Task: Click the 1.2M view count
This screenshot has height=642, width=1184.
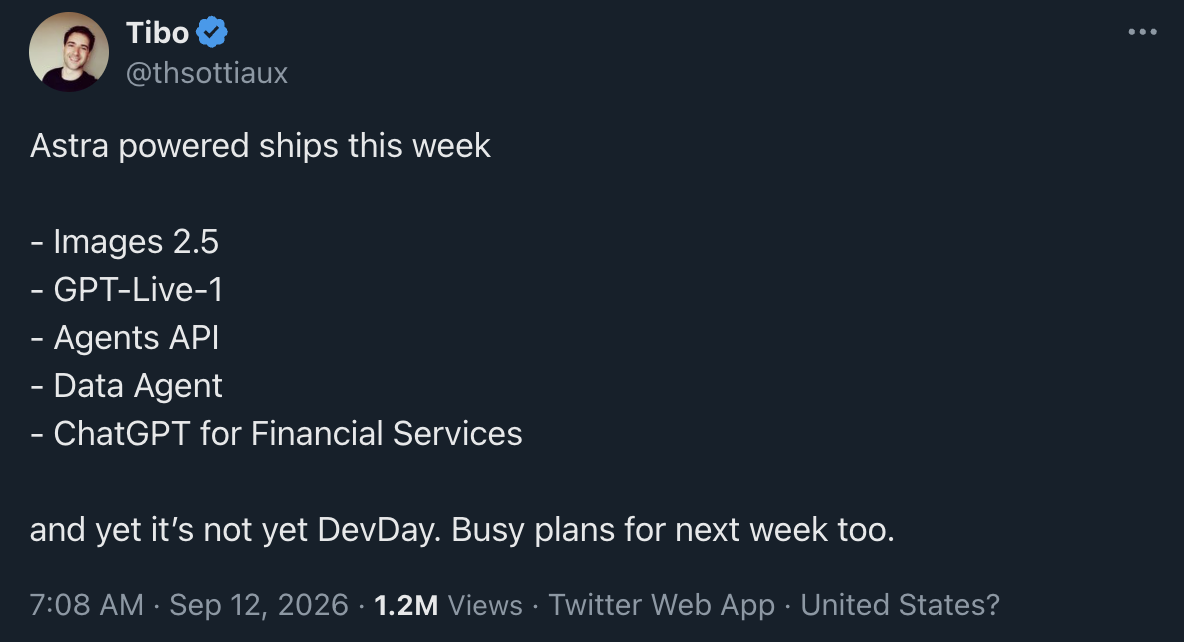Action: pos(406,605)
